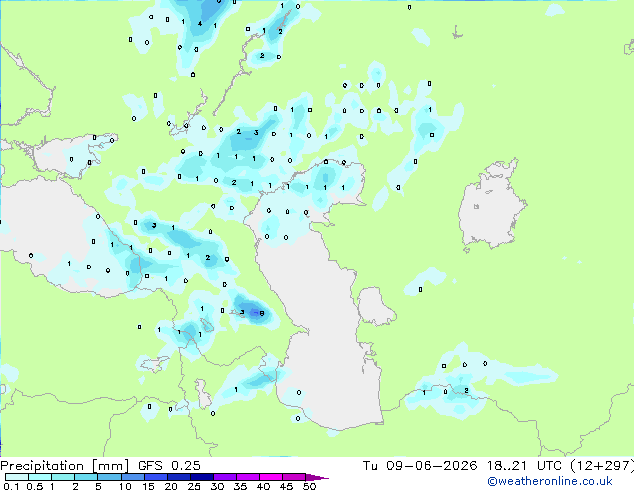Screen dimensions: 634x490
Task: Click the '0.1' legend scale label
Action: [11, 486]
